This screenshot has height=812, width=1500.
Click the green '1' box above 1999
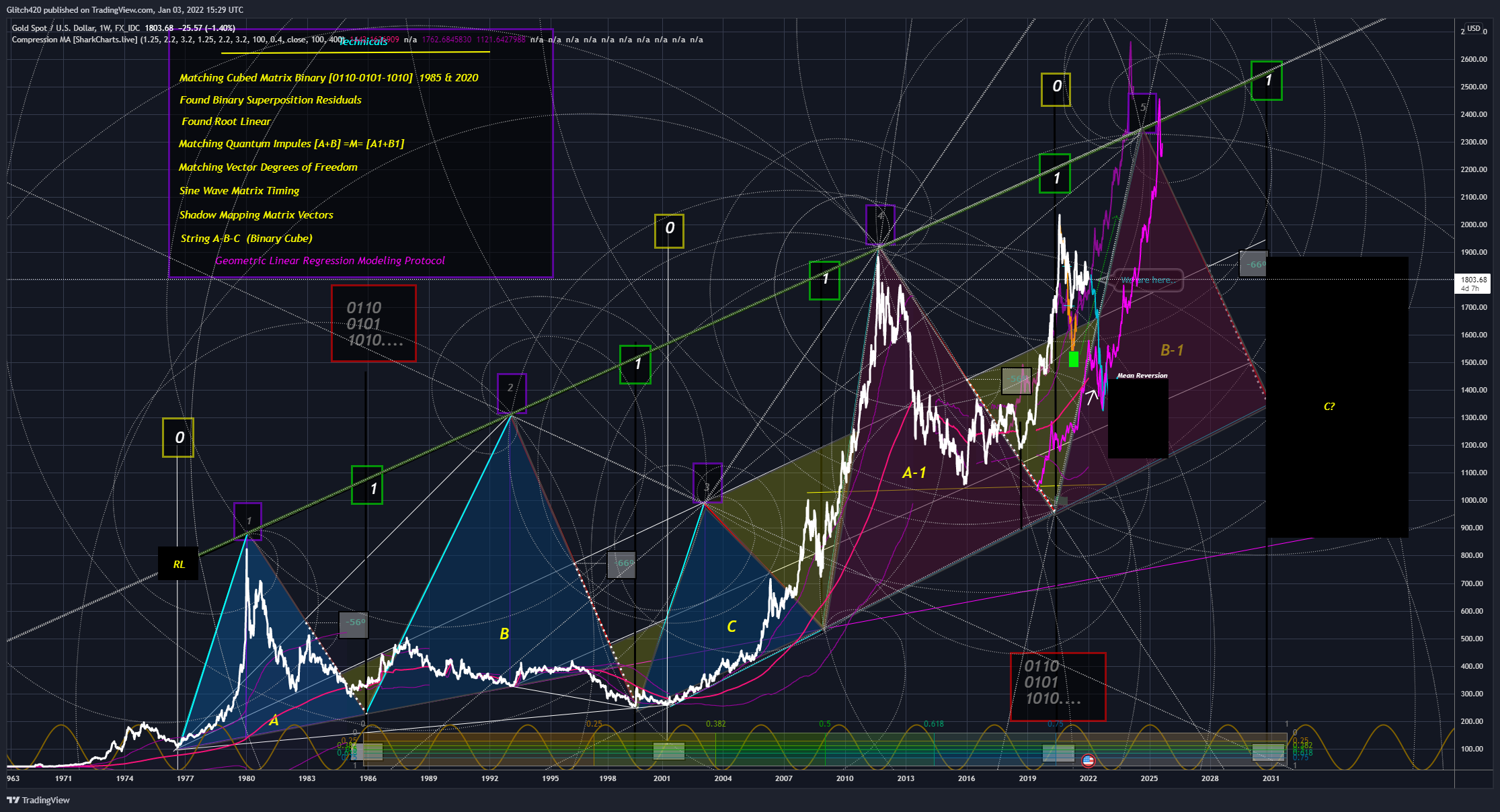[635, 364]
